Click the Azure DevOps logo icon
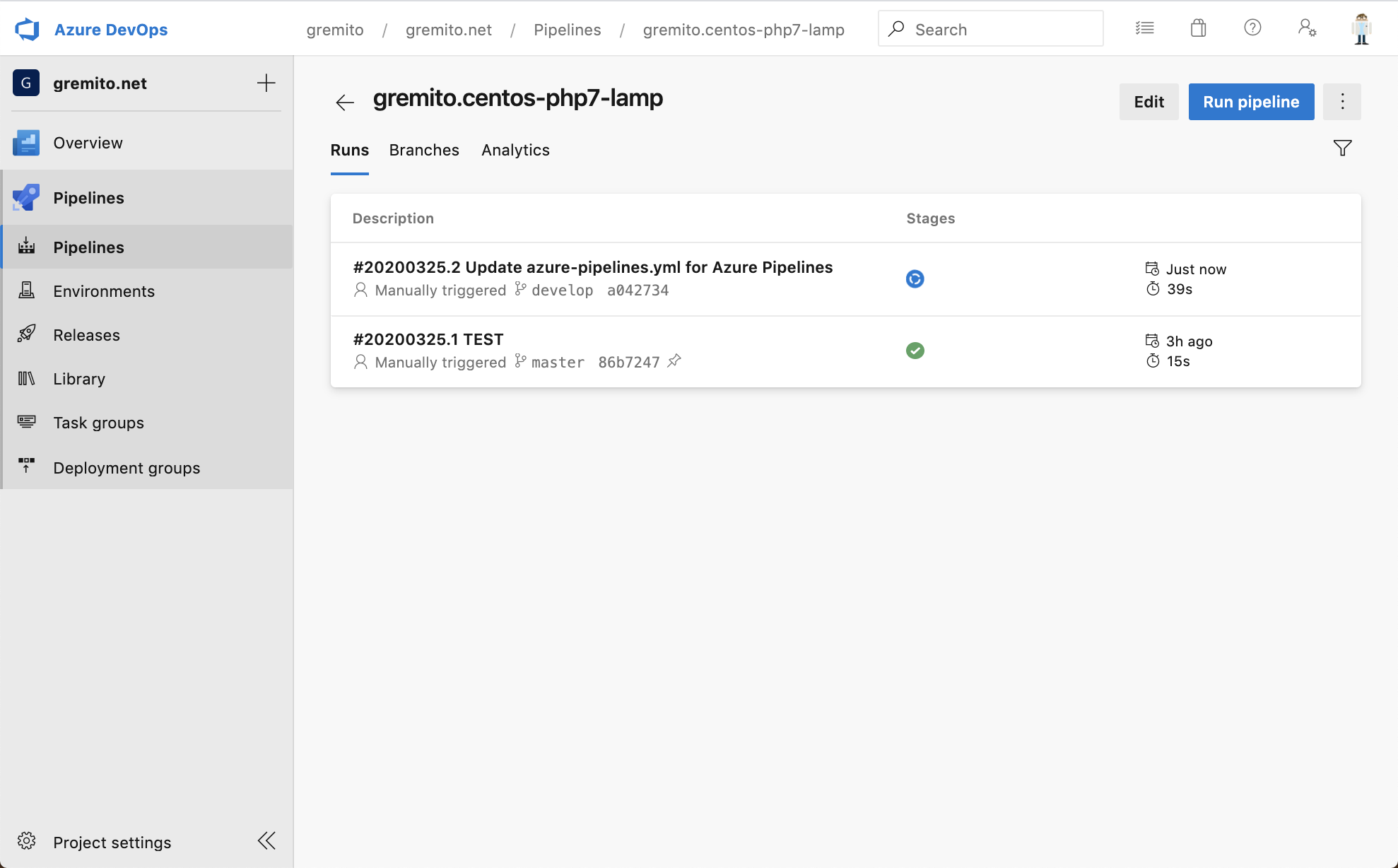This screenshot has width=1398, height=868. pos(28,30)
